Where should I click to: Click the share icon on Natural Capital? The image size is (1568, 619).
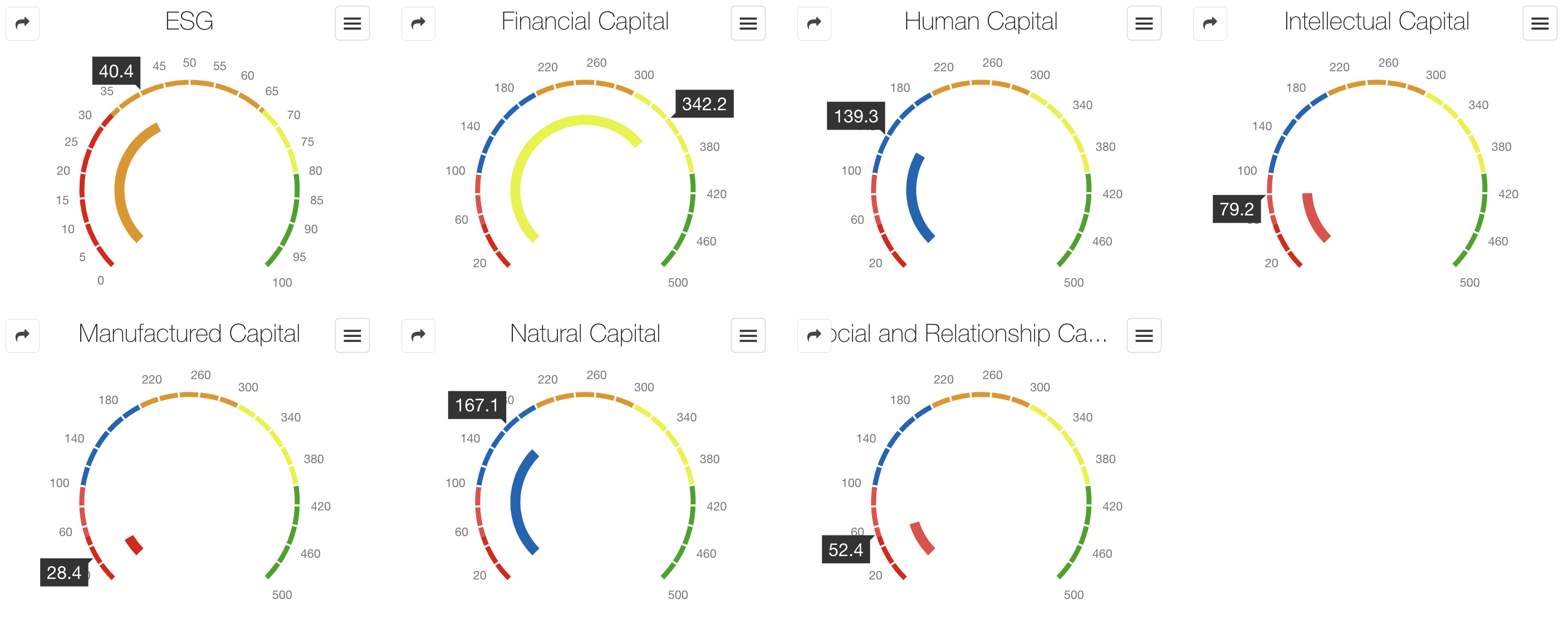(x=418, y=335)
